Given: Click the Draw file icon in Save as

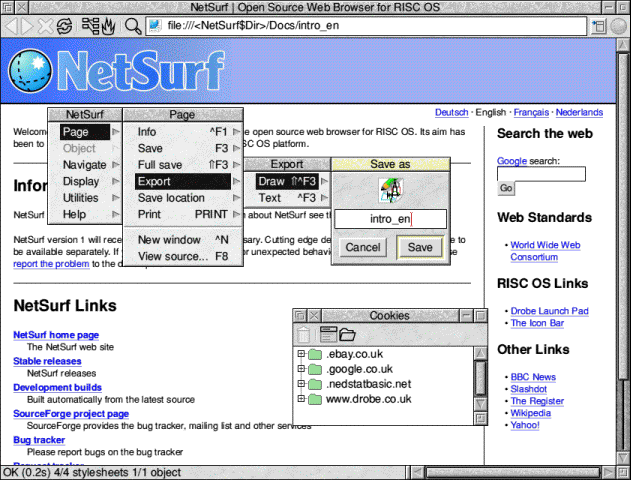Looking at the screenshot, I should (389, 190).
